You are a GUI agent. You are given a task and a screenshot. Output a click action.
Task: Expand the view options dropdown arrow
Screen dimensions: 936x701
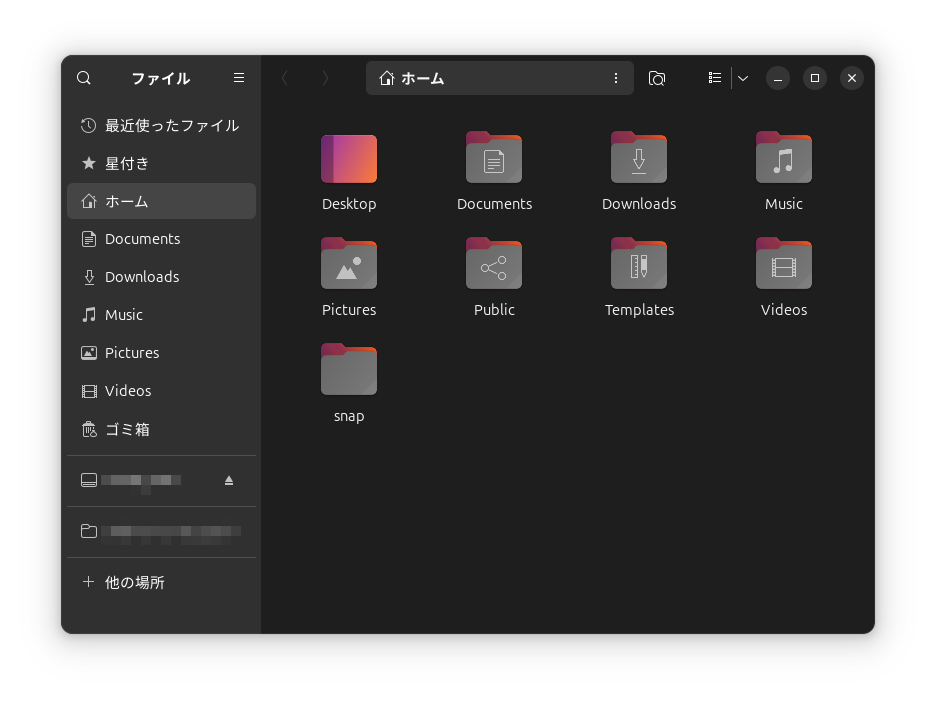click(743, 78)
